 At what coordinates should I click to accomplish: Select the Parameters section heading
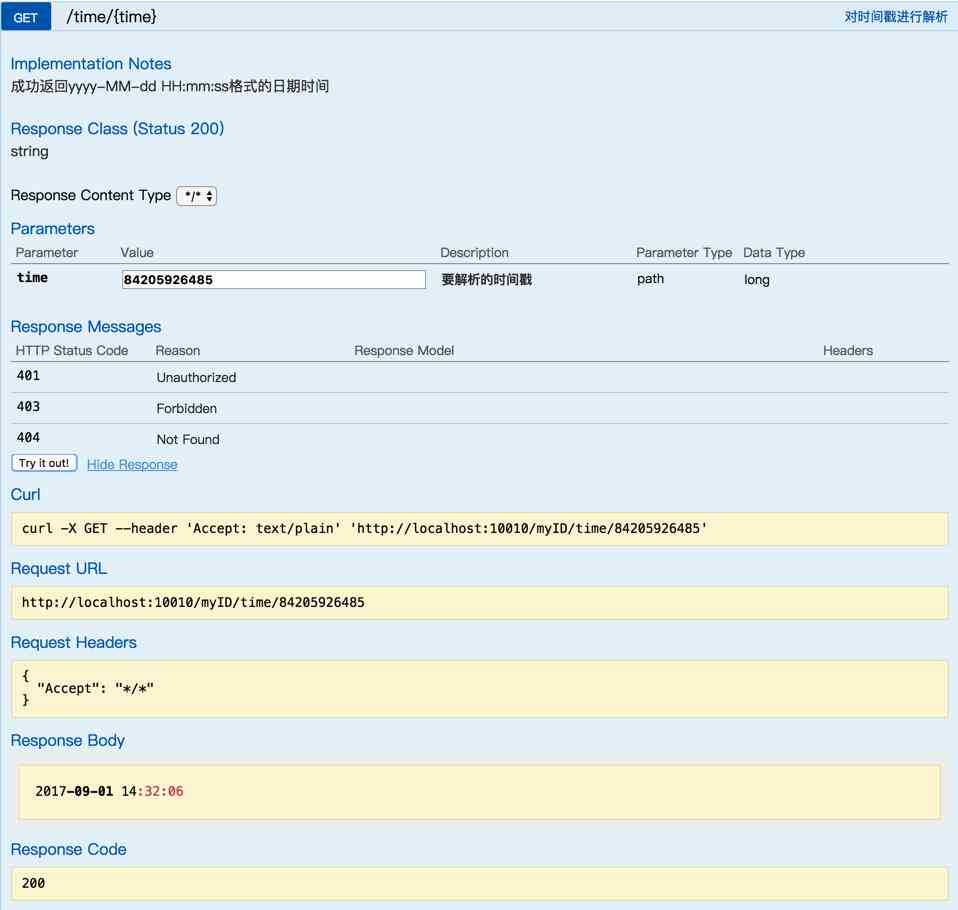click(x=53, y=229)
